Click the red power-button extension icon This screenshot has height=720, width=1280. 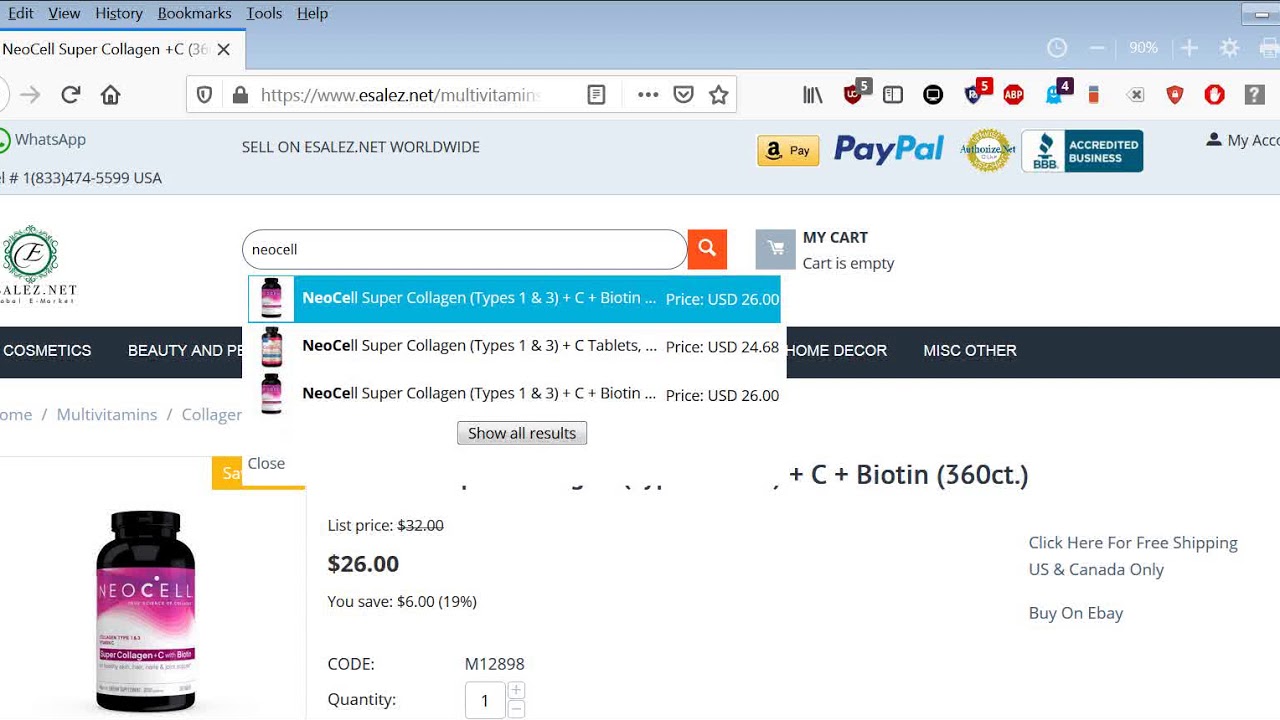[1214, 95]
